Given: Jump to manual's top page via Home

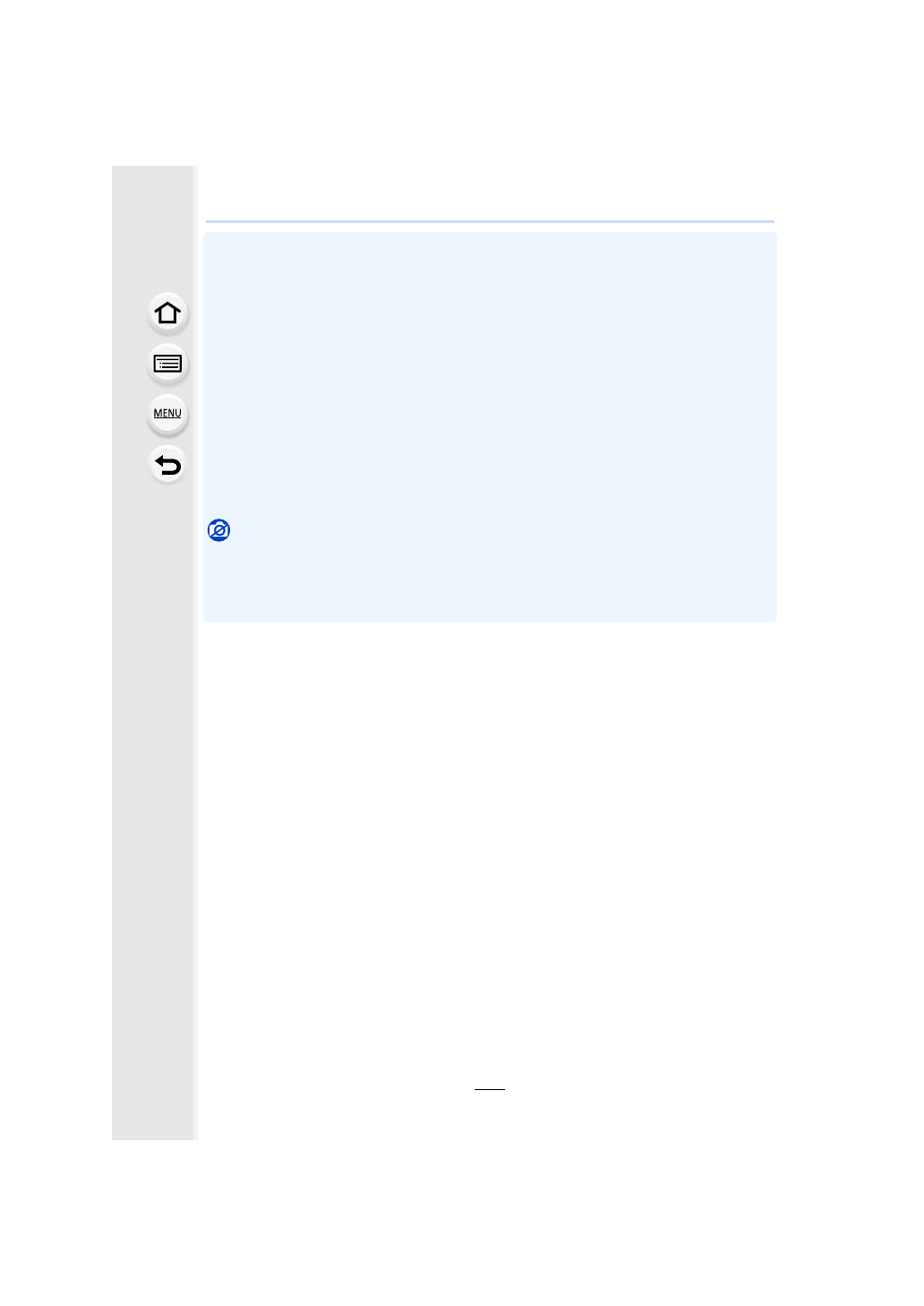Looking at the screenshot, I should pyautogui.click(x=167, y=314).
